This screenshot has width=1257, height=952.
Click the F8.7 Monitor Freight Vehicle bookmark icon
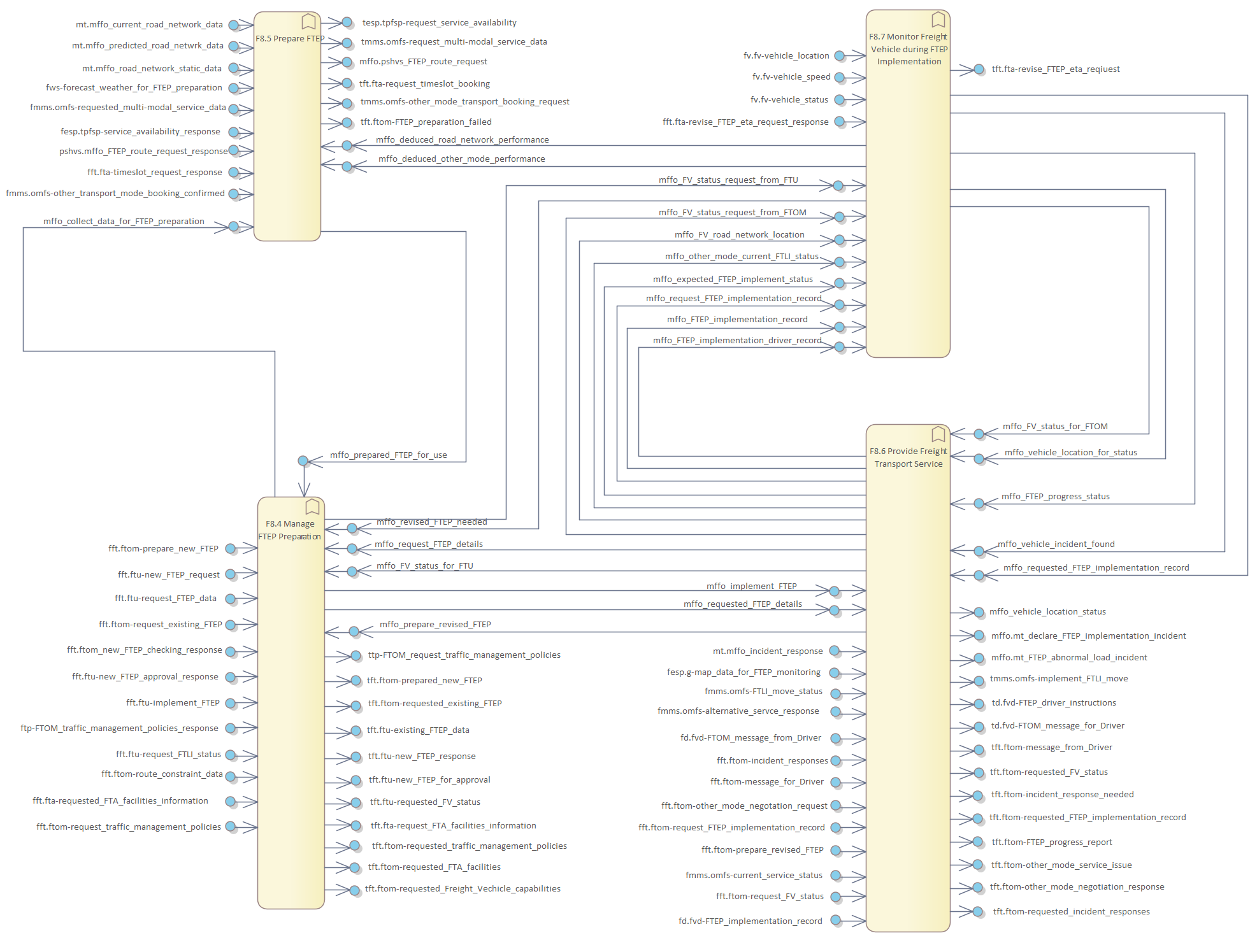[x=938, y=20]
